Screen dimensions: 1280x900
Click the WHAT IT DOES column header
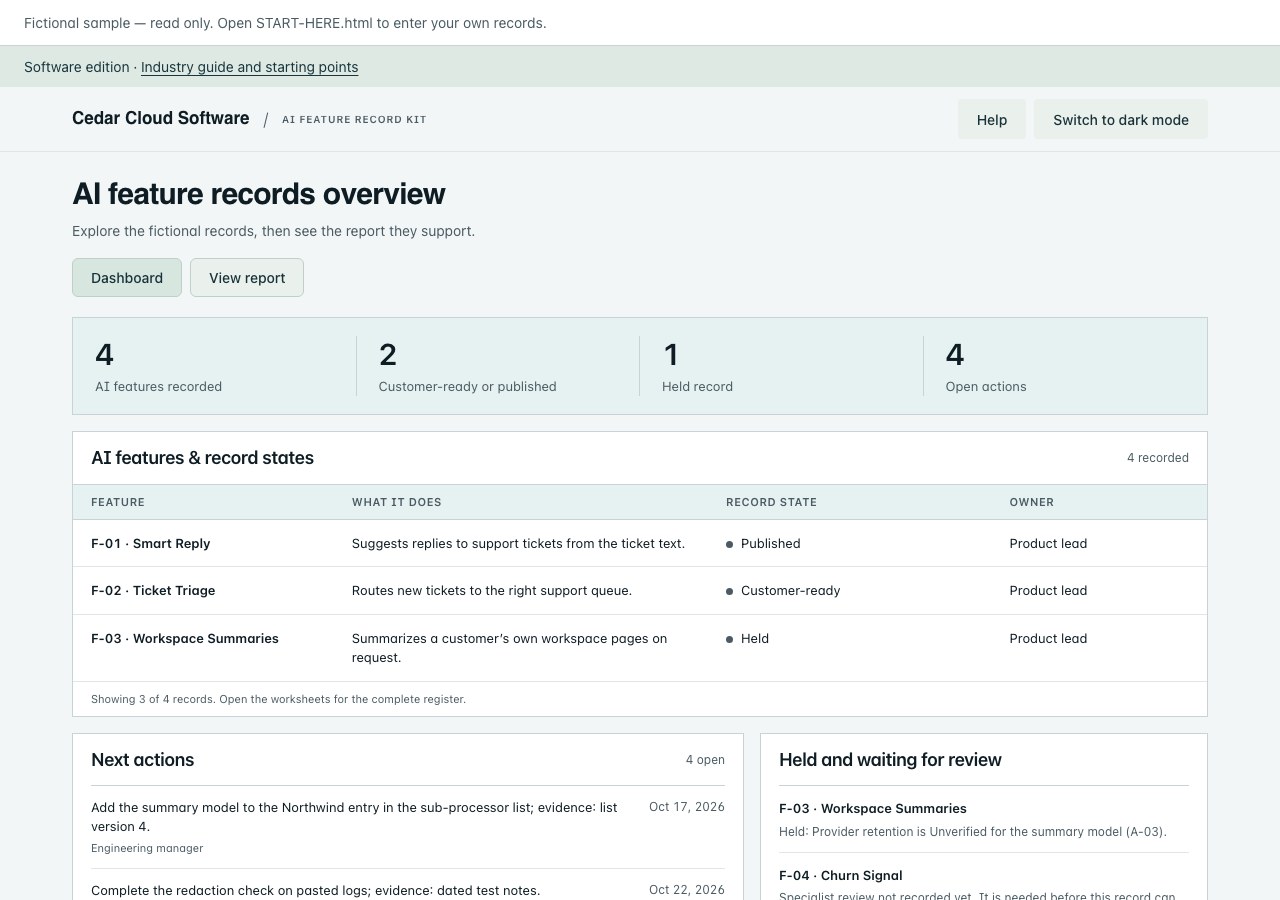coord(397,502)
